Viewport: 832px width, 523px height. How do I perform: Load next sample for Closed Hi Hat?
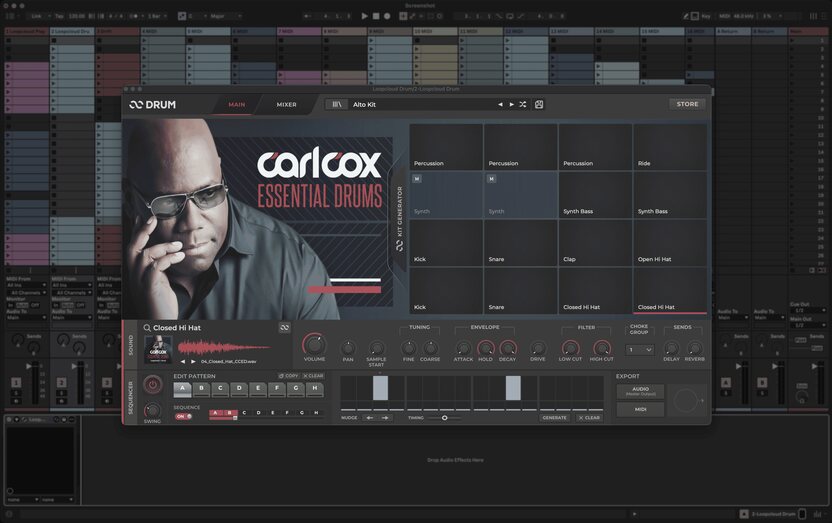(193, 361)
